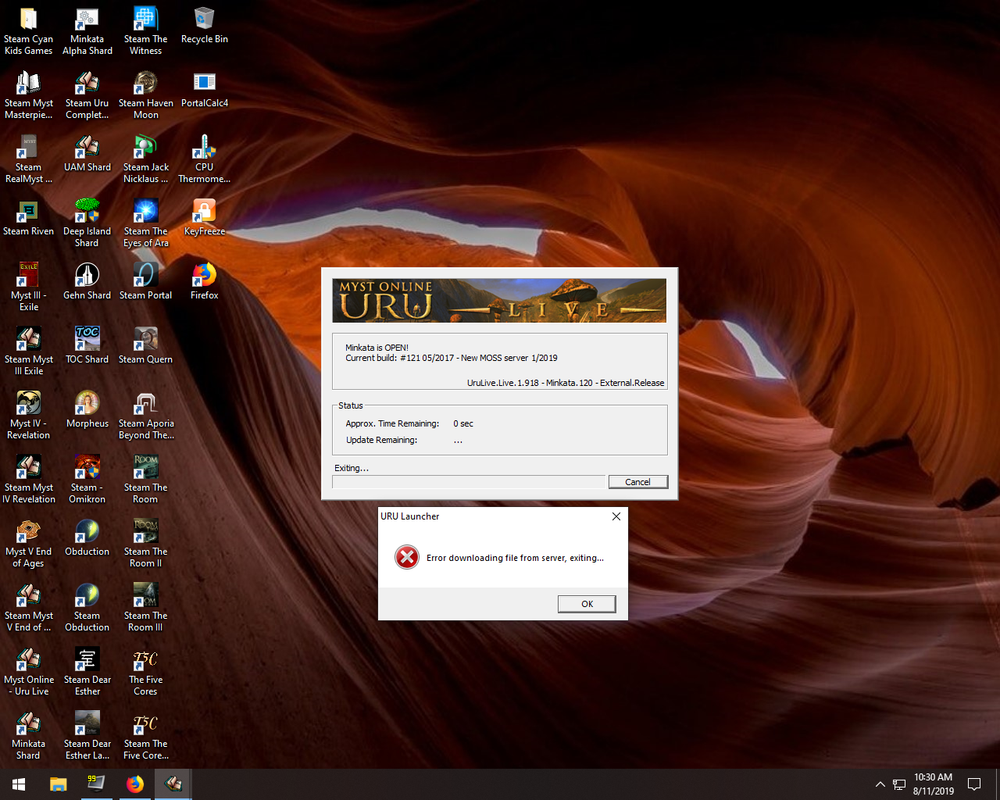Viewport: 1000px width, 800px height.
Task: Select the Recycle Bin icon
Action: point(204,26)
